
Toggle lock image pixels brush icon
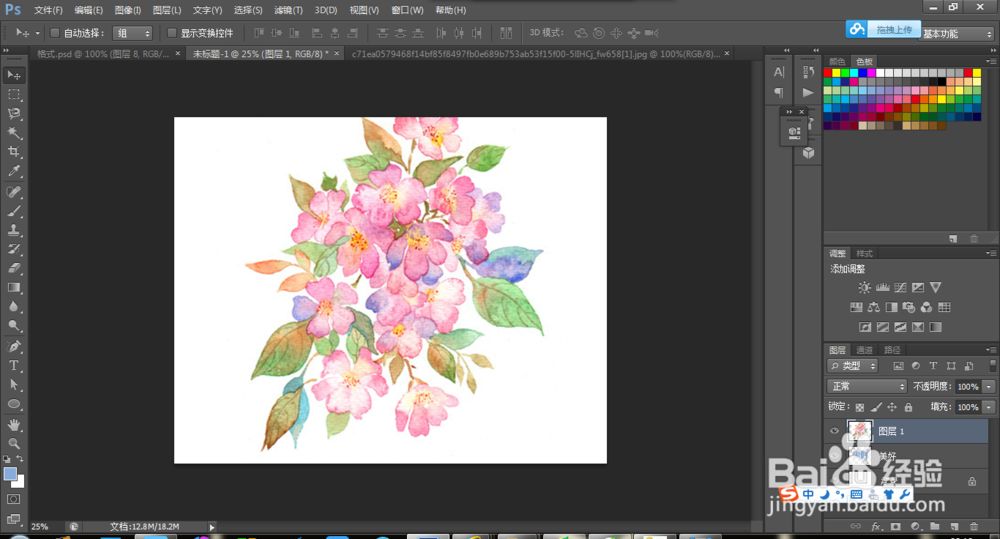click(x=876, y=407)
